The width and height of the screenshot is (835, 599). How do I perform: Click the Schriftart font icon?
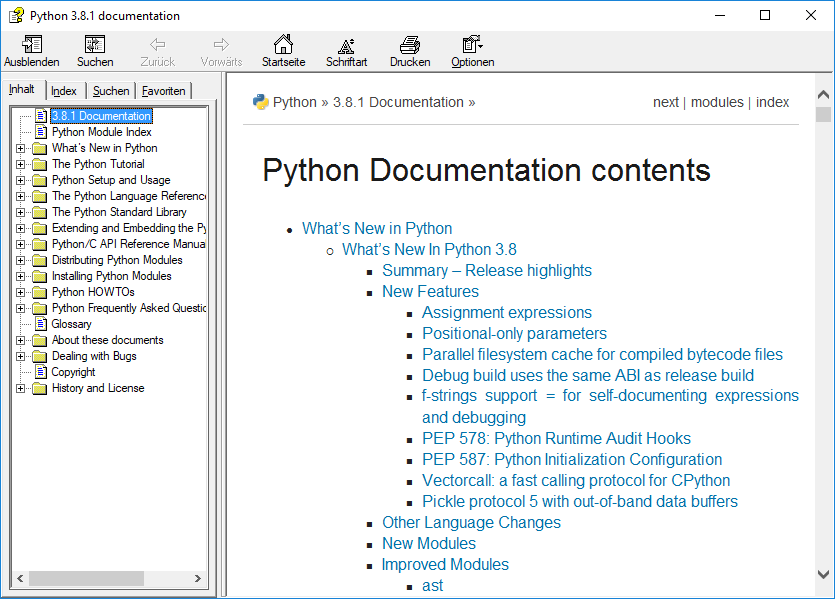pos(346,45)
